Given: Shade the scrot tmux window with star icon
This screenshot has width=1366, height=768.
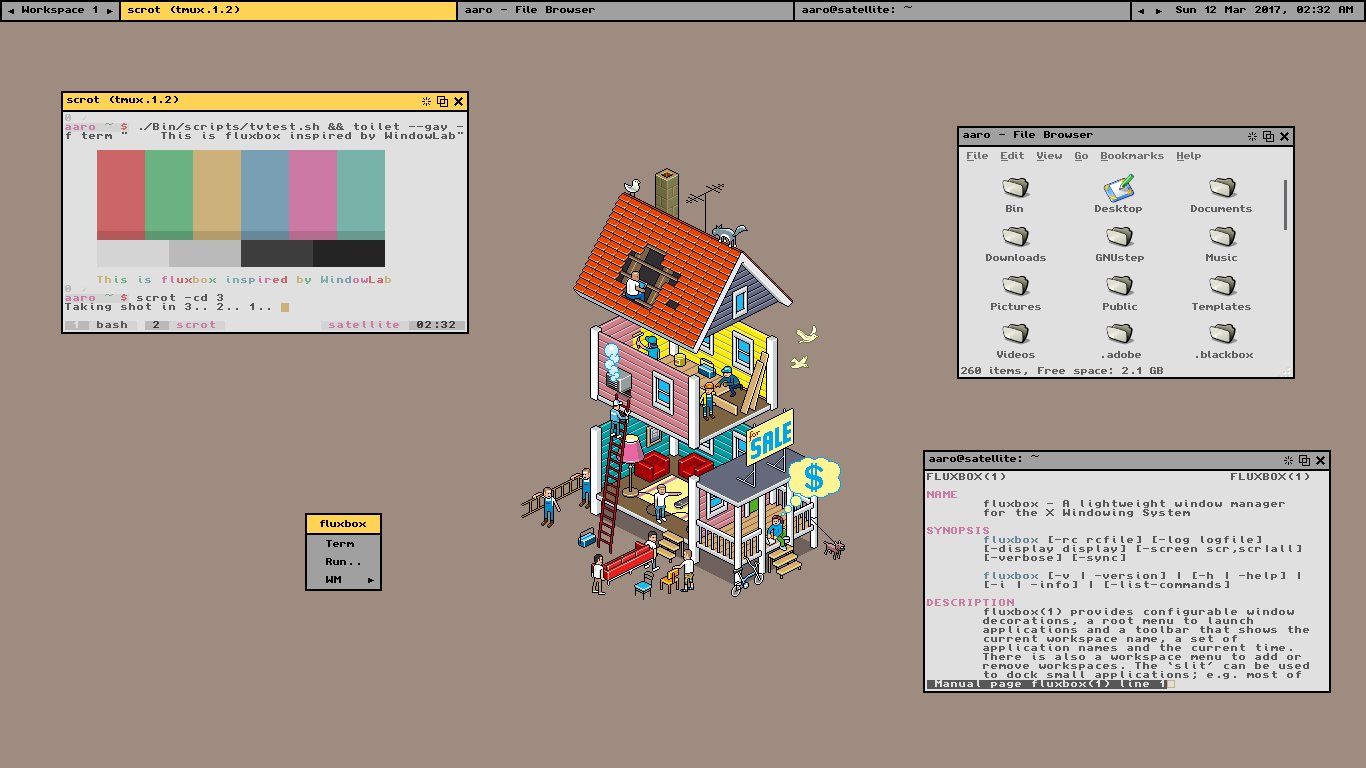Looking at the screenshot, I should [426, 101].
